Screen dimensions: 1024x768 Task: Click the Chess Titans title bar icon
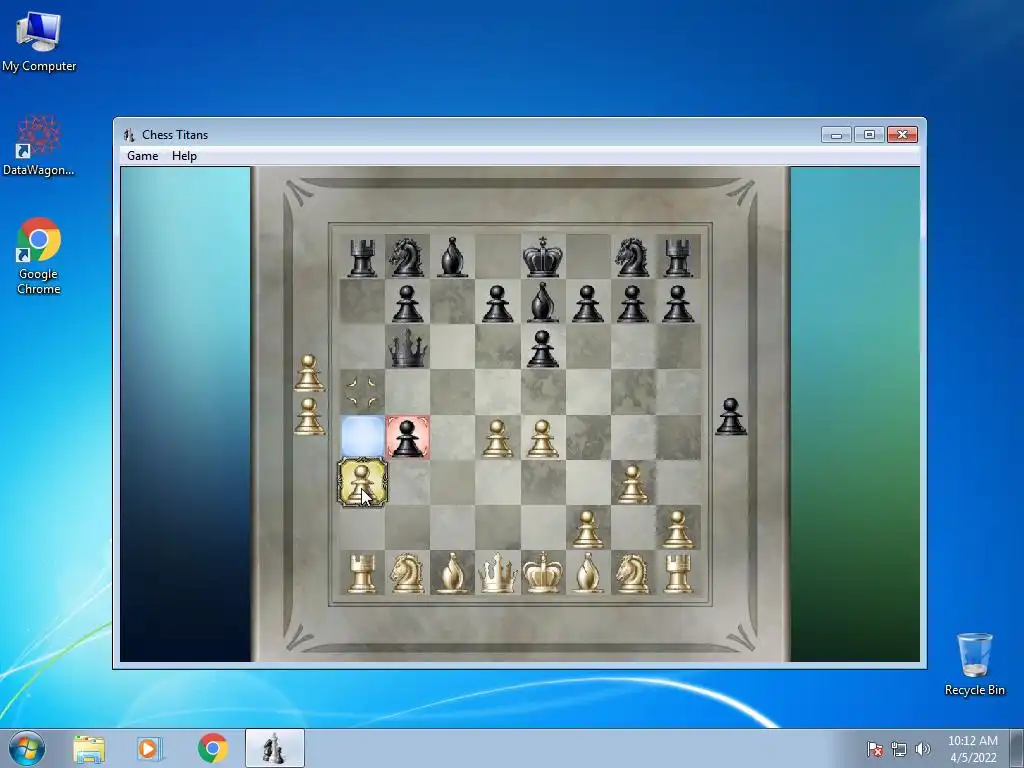click(129, 135)
